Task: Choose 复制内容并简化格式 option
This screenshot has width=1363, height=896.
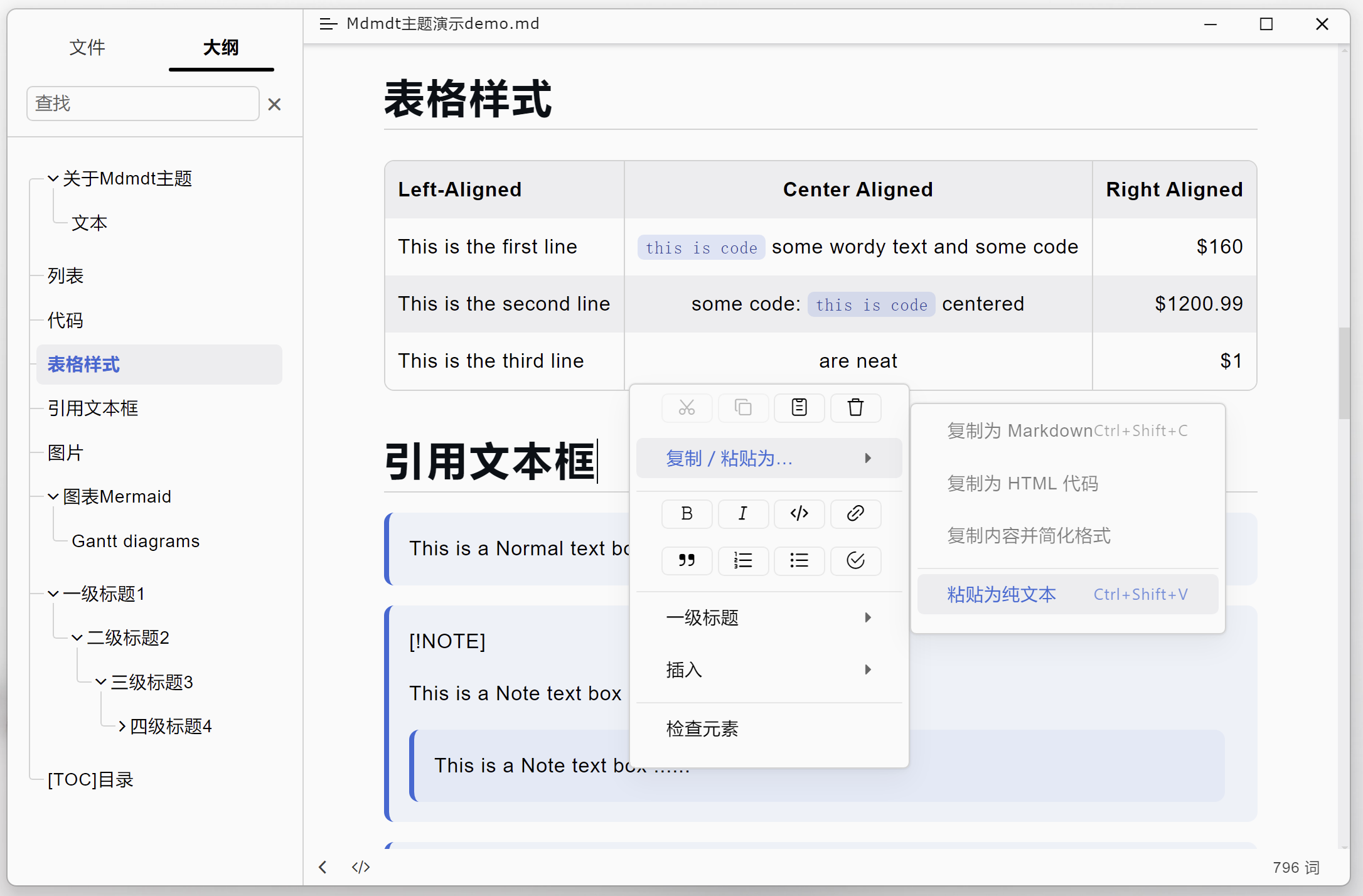Action: (1067, 535)
